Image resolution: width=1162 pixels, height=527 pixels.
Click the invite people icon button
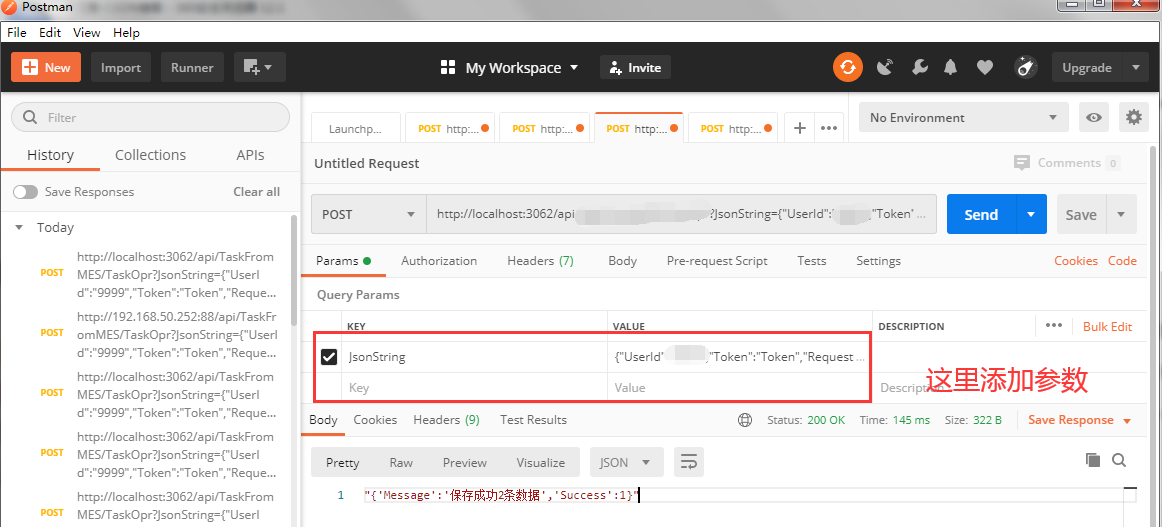[x=635, y=67]
